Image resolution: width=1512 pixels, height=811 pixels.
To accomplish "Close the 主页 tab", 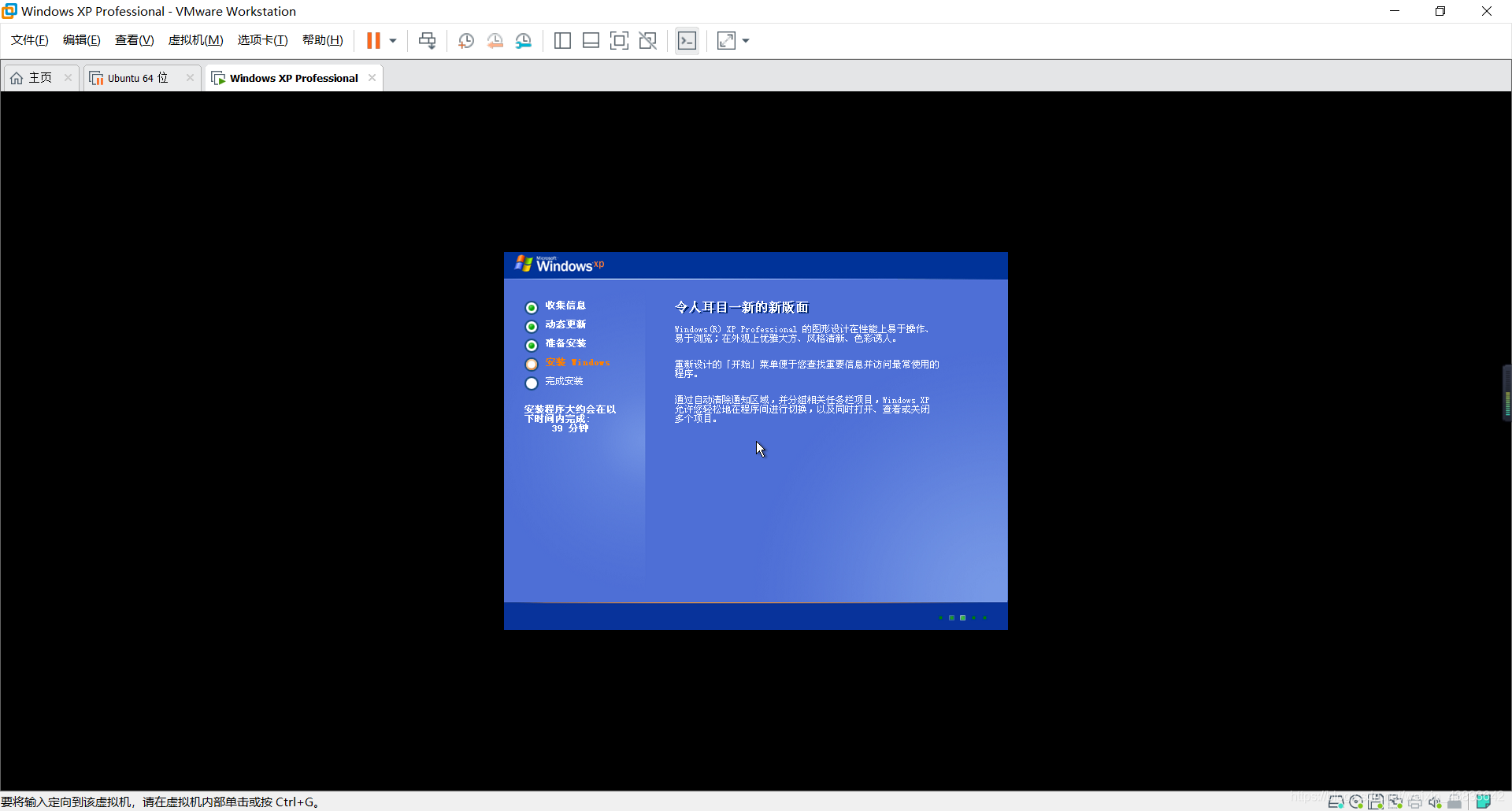I will (x=68, y=77).
